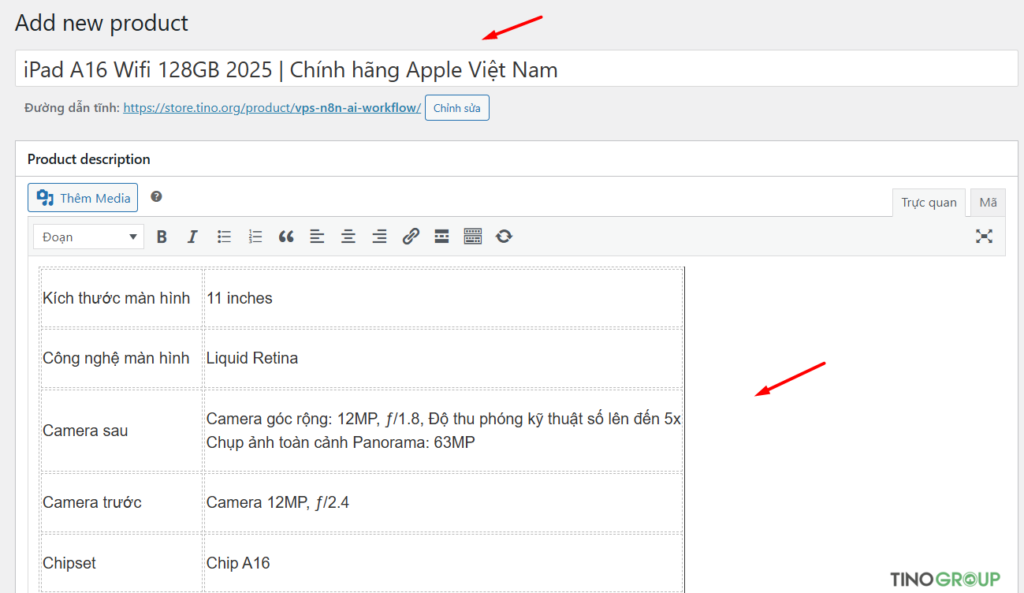Viewport: 1024px width, 593px height.
Task: Apply blockquote formatting
Action: pyautogui.click(x=286, y=236)
